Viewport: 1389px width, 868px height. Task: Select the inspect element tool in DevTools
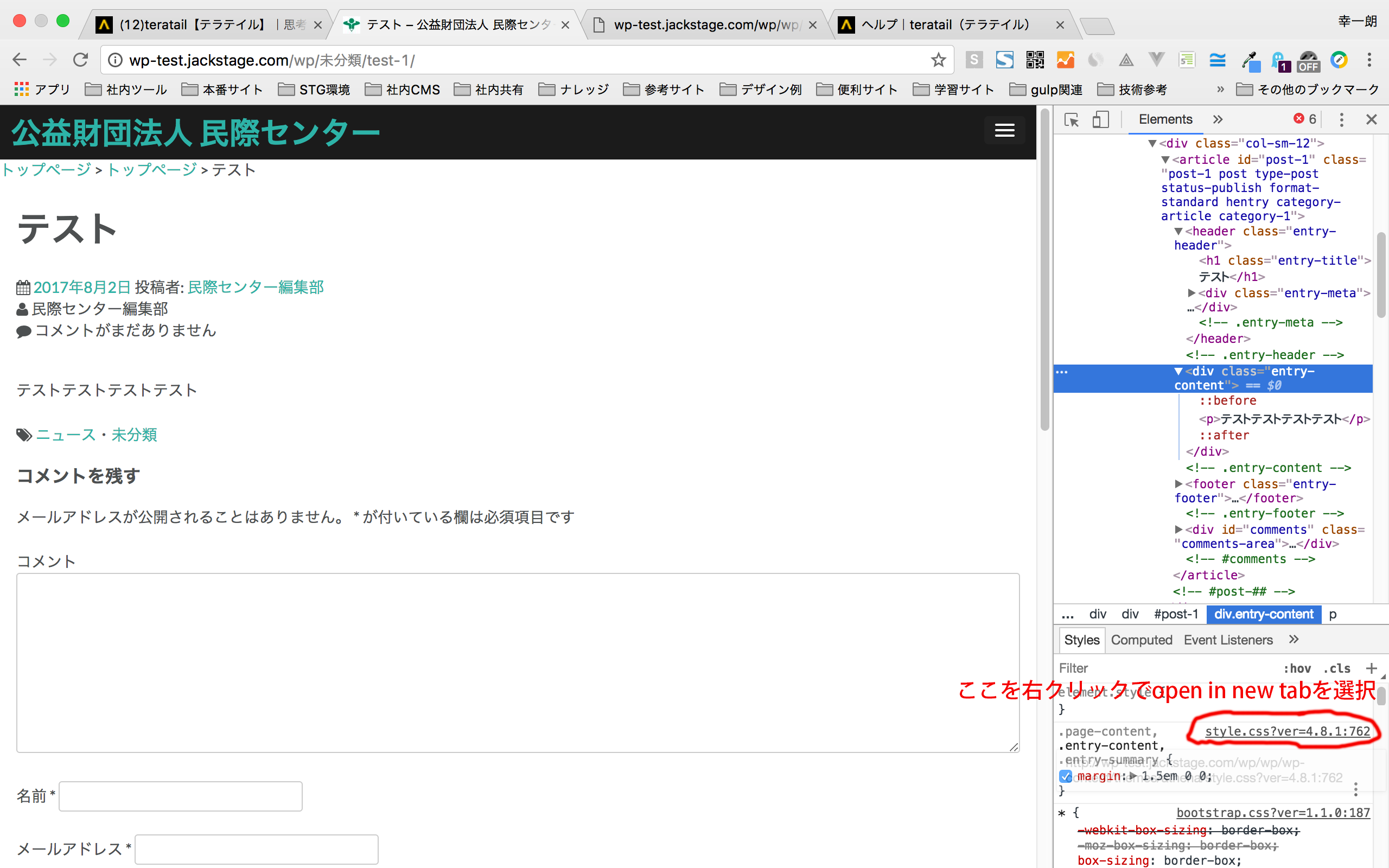pyautogui.click(x=1071, y=119)
